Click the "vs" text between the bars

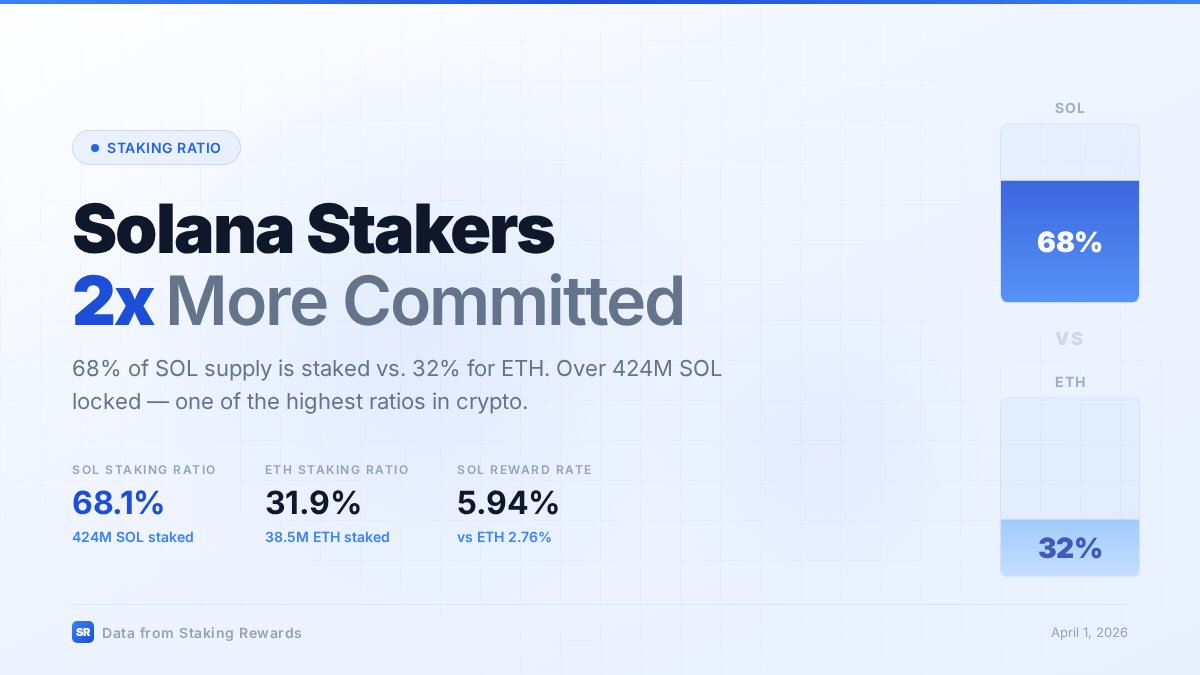pos(1069,338)
